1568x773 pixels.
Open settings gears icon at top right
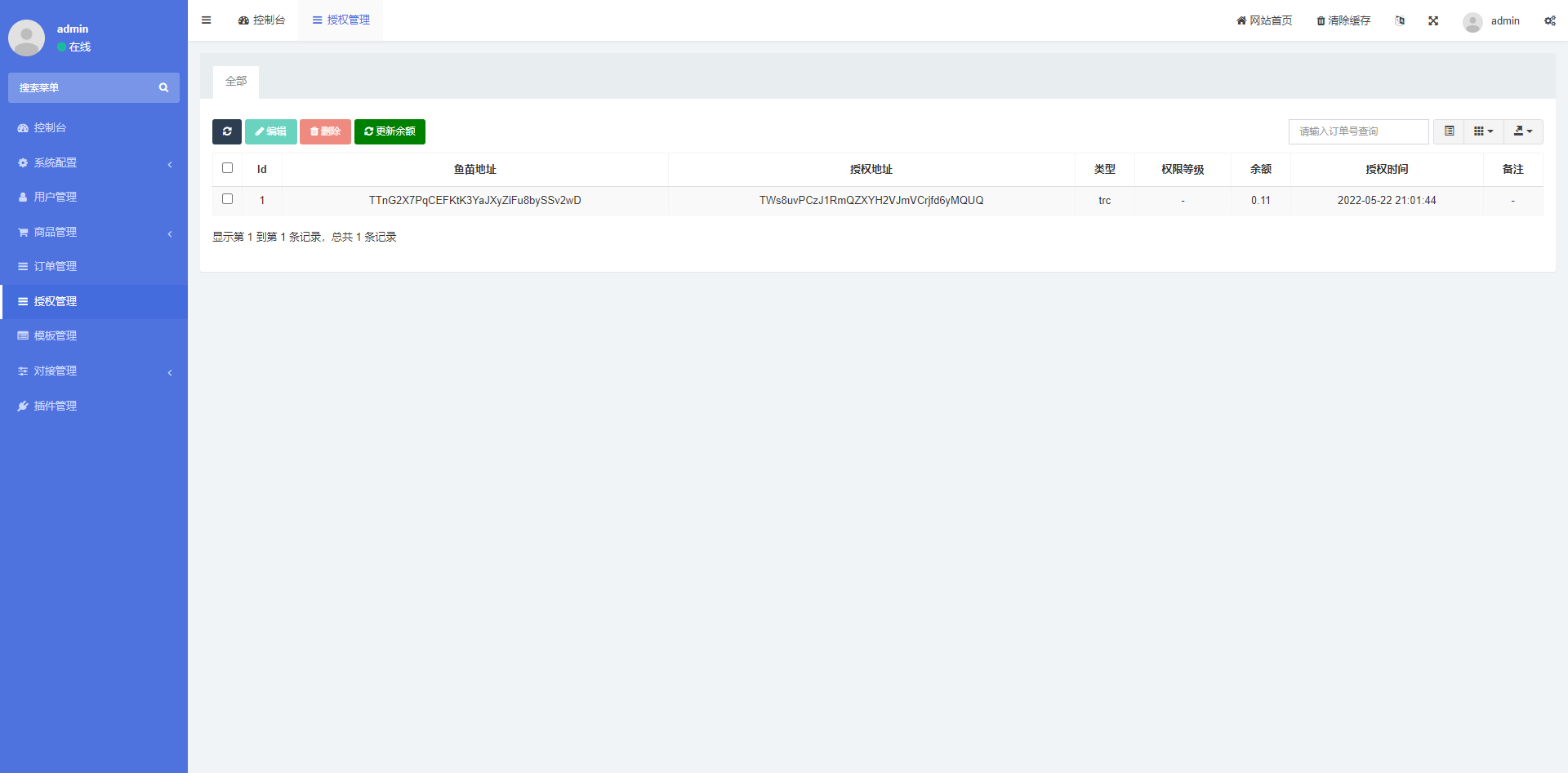[1549, 20]
